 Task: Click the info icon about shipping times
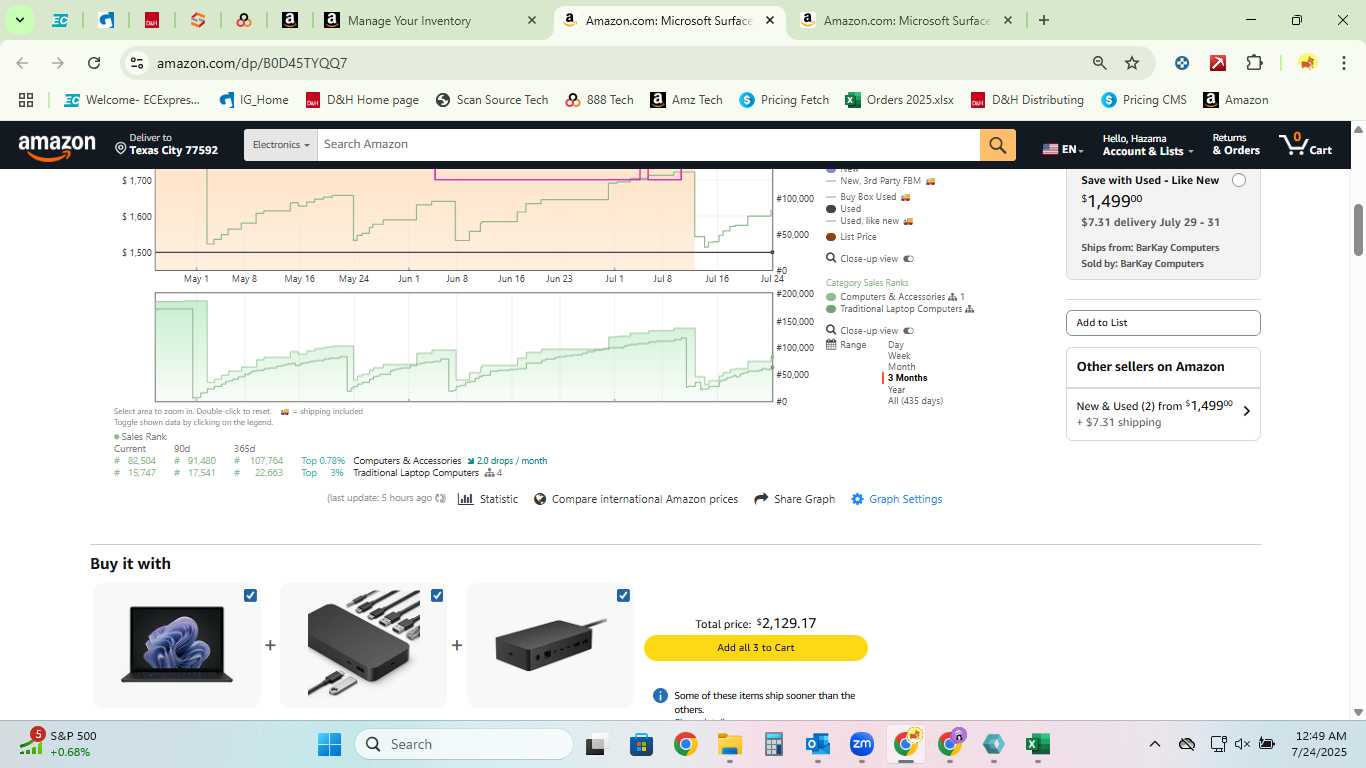660,696
